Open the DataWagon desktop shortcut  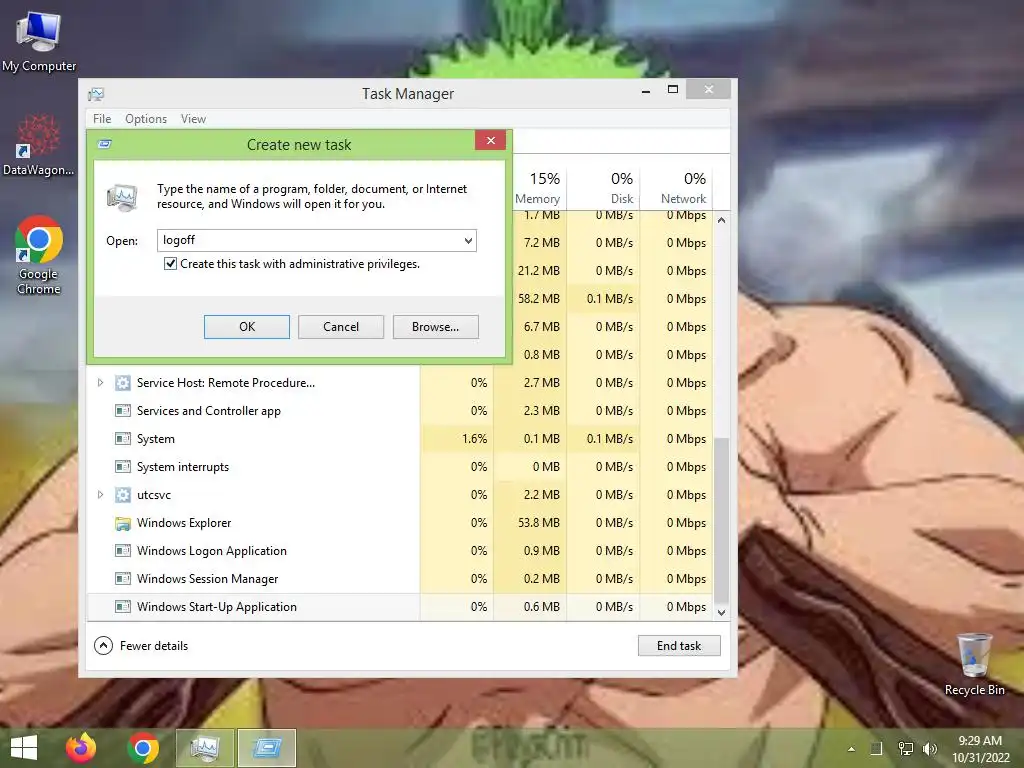[38, 145]
